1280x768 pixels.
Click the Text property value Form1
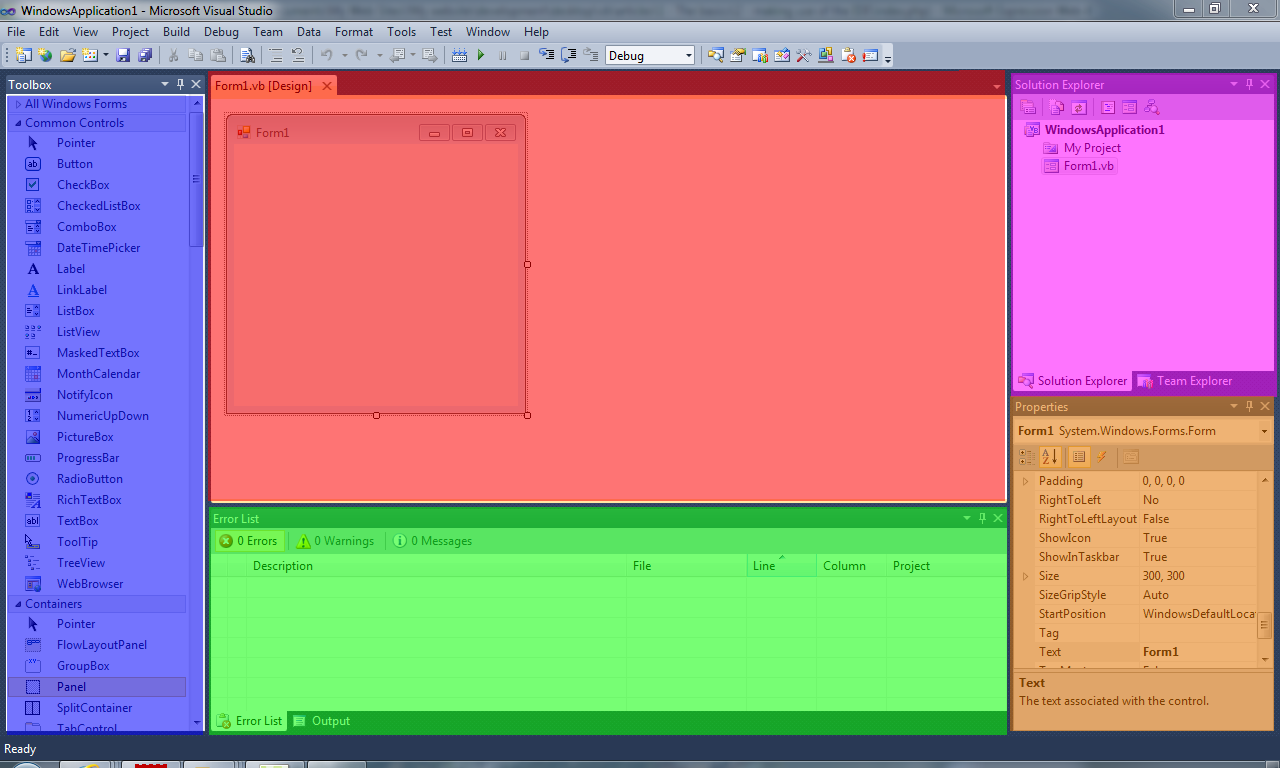[x=1198, y=652]
